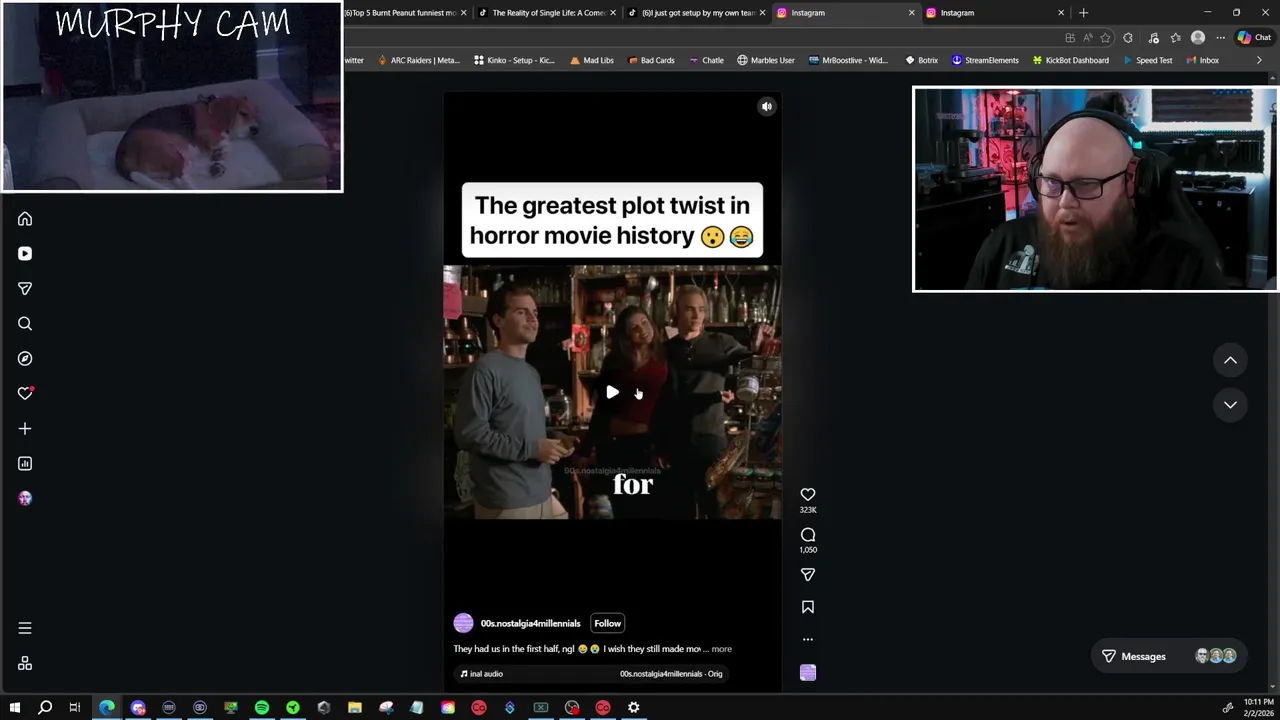The image size is (1280, 720).
Task: Open Copilot Chat in Edge toolbar
Action: pos(1254,38)
